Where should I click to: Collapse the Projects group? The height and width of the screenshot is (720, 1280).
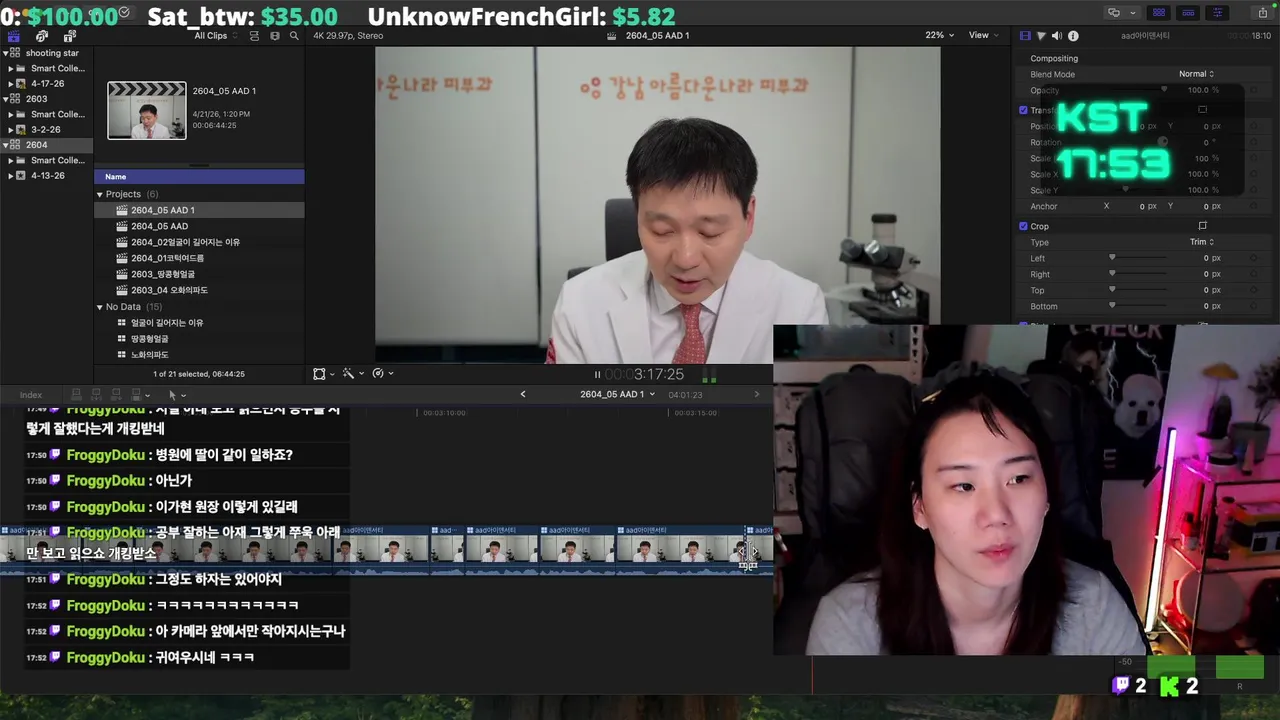(100, 194)
